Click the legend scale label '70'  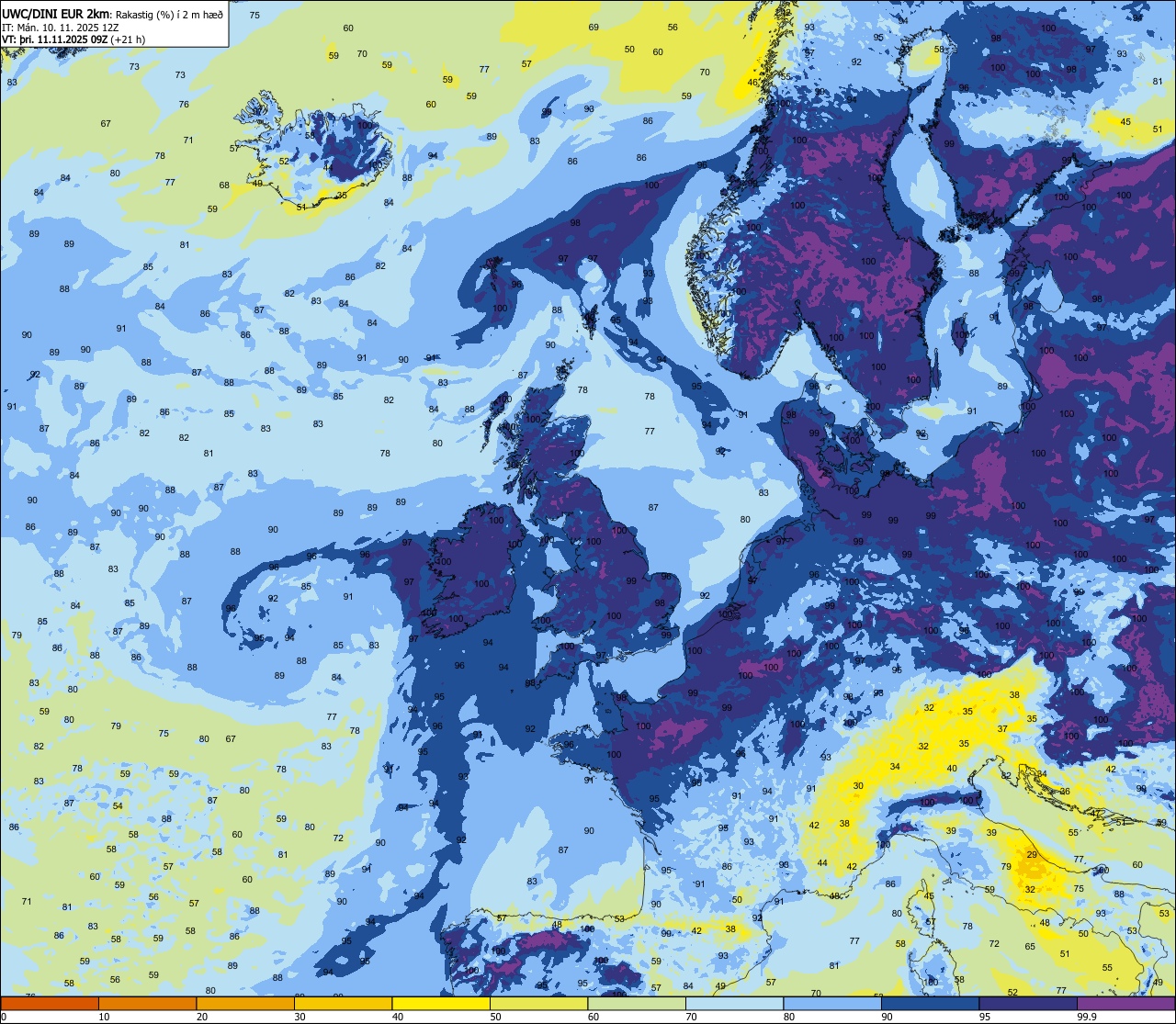pyautogui.click(x=692, y=1017)
